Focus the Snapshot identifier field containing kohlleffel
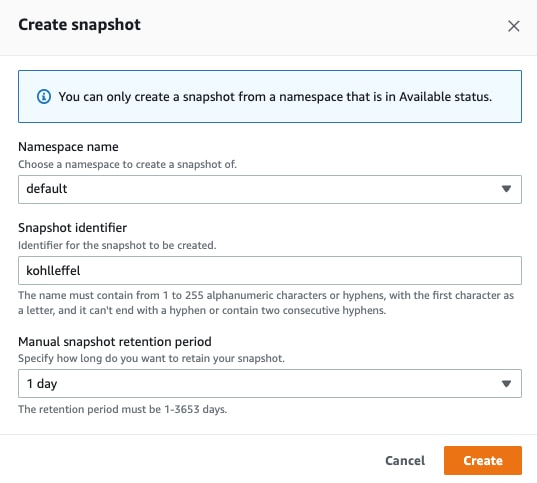The image size is (537, 483). 270,270
